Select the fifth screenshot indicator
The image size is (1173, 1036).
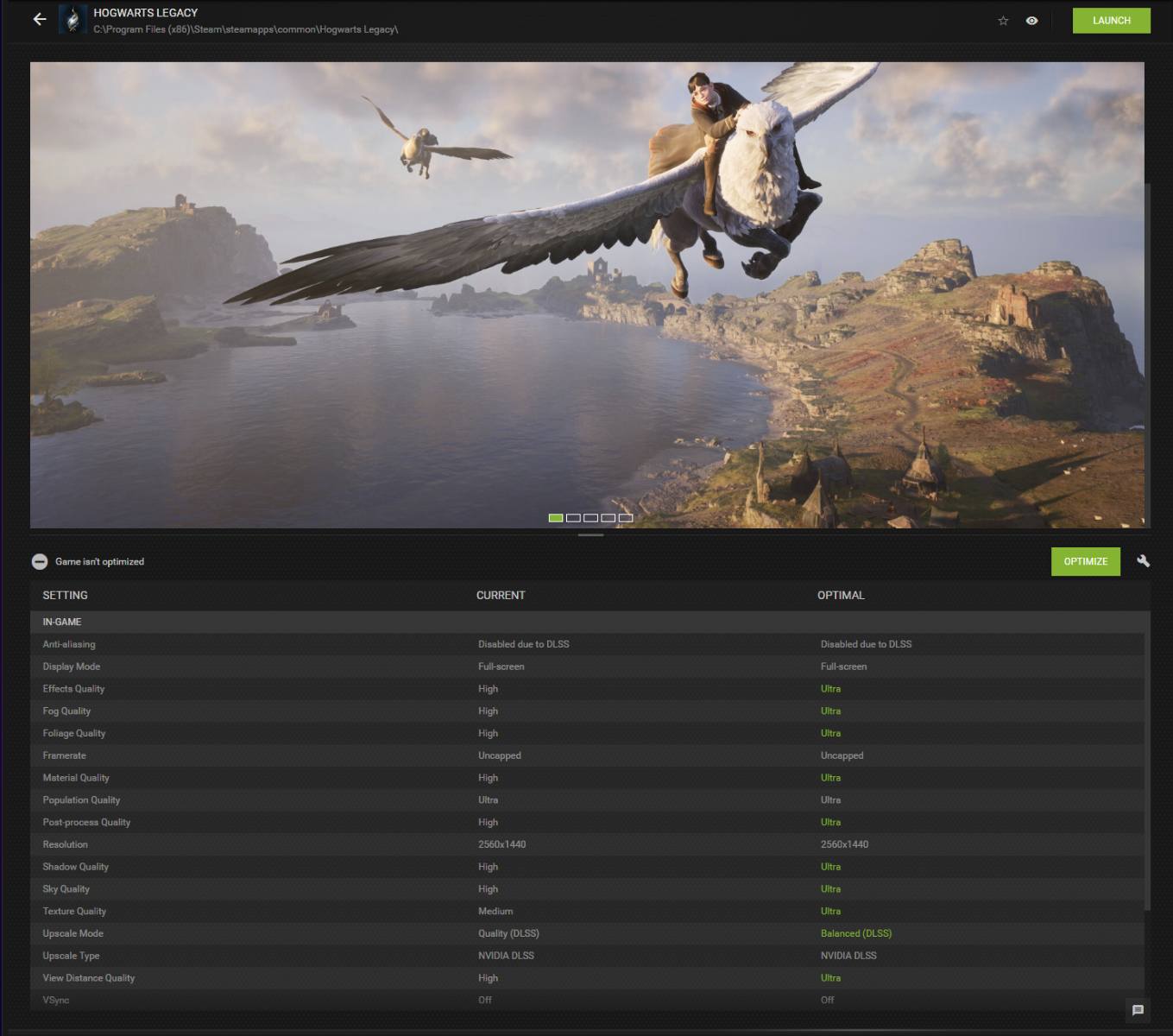click(626, 518)
